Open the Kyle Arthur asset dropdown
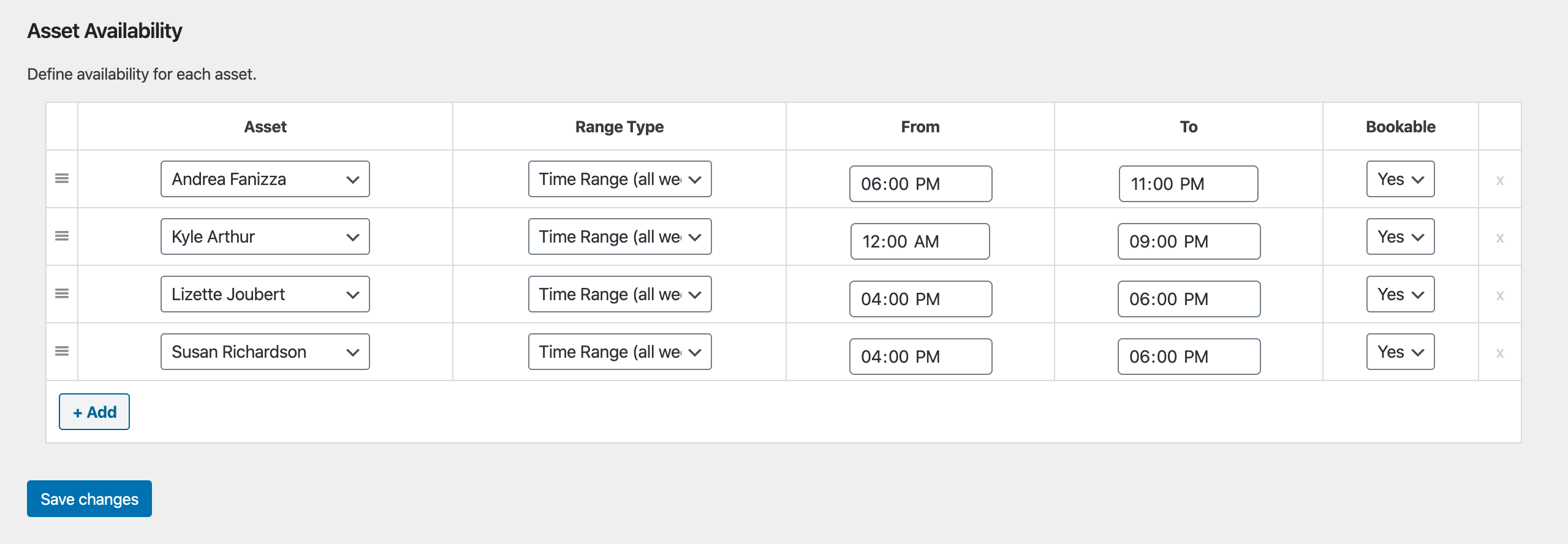Image resolution: width=1568 pixels, height=544 pixels. point(265,236)
